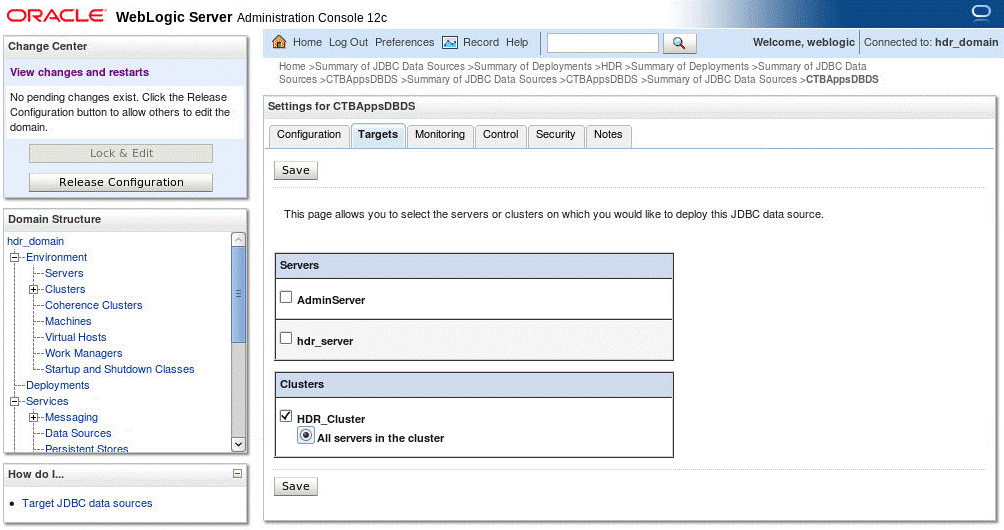
Task: Expand the Messaging tree node
Action: point(33,417)
